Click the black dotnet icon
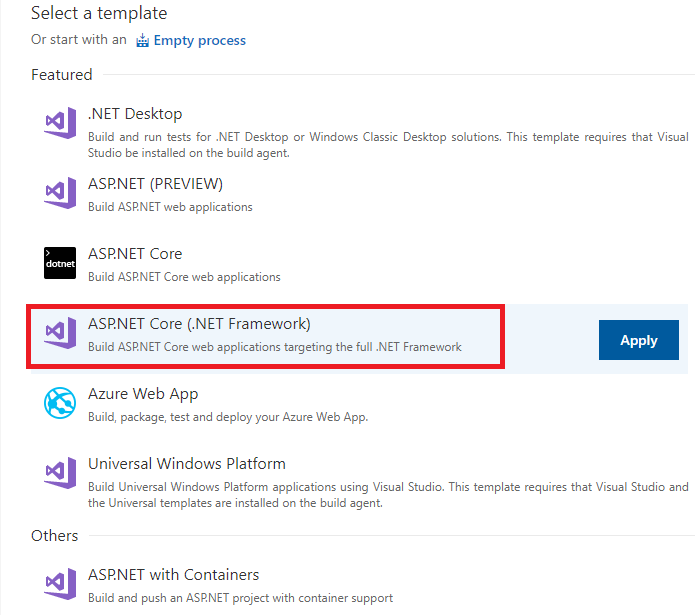This screenshot has width=695, height=615. [x=60, y=263]
